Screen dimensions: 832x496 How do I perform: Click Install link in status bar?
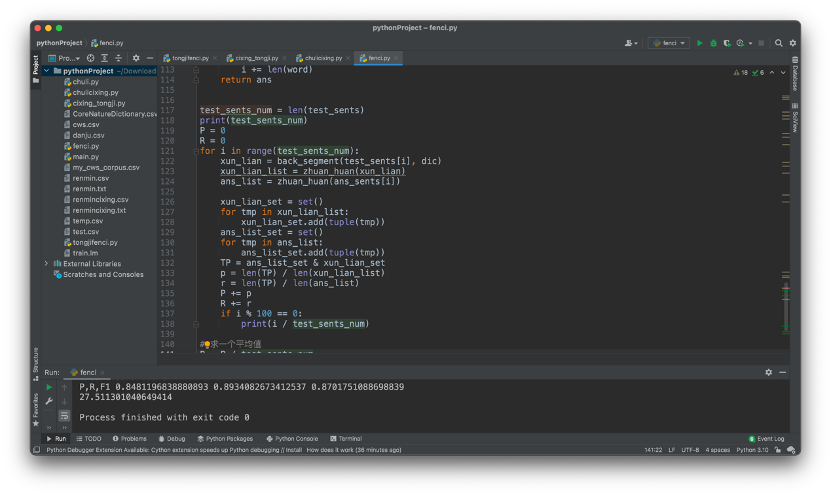[x=293, y=450]
